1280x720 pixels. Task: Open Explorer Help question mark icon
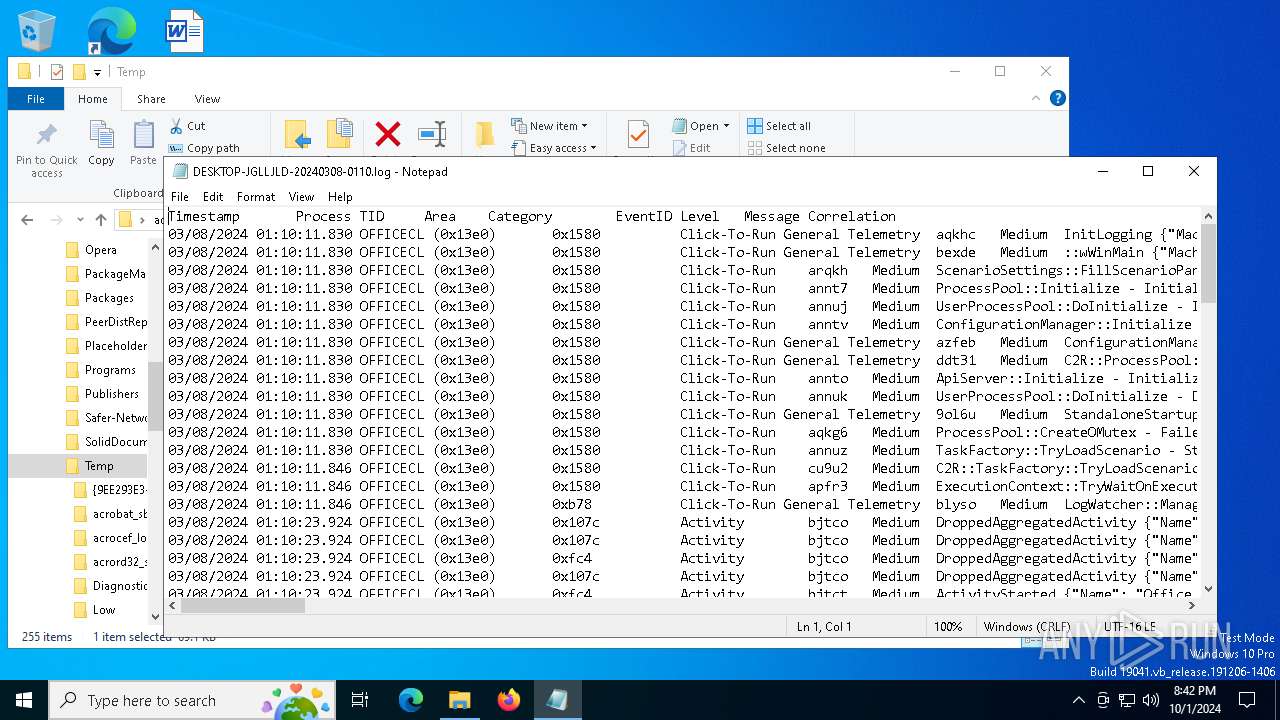(1058, 98)
